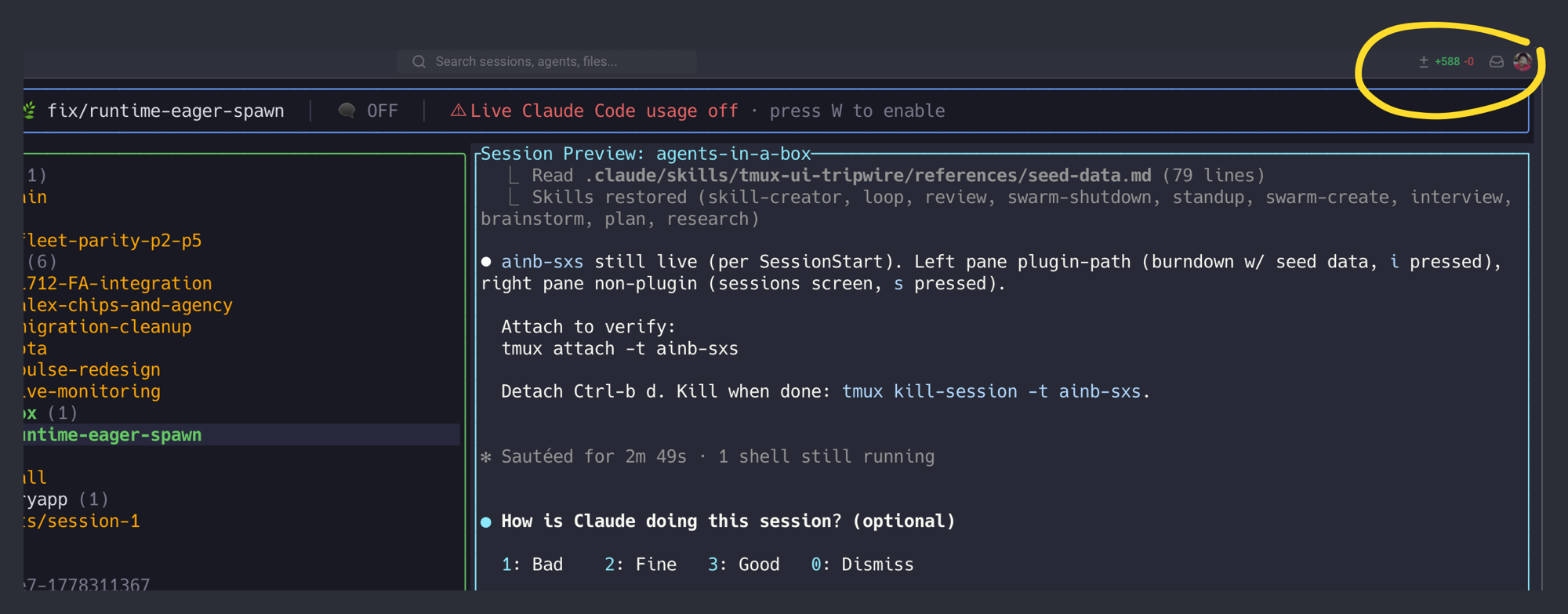The height and width of the screenshot is (614, 1568).
Task: Click the red warning triangle icon
Action: tap(458, 111)
